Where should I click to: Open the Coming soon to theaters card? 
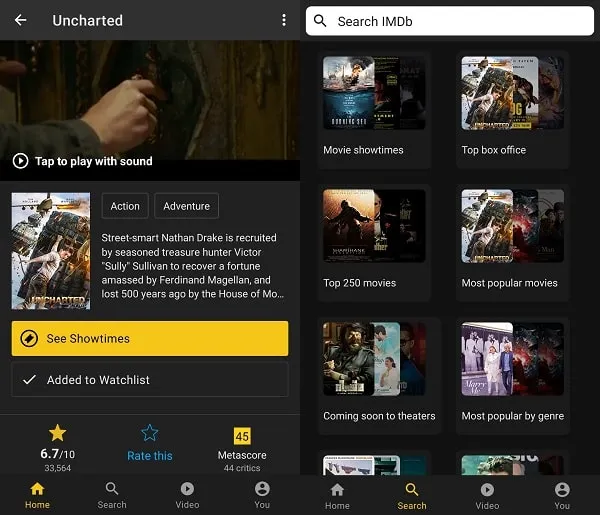pos(379,376)
